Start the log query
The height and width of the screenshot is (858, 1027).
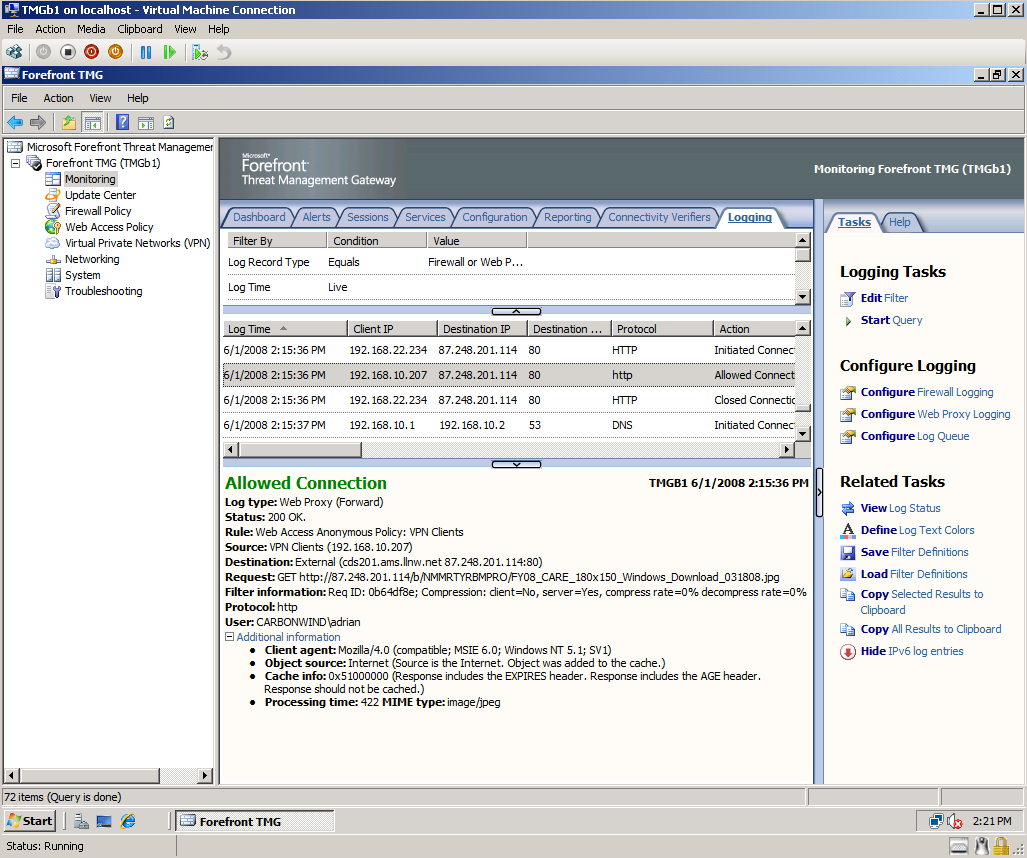(891, 320)
